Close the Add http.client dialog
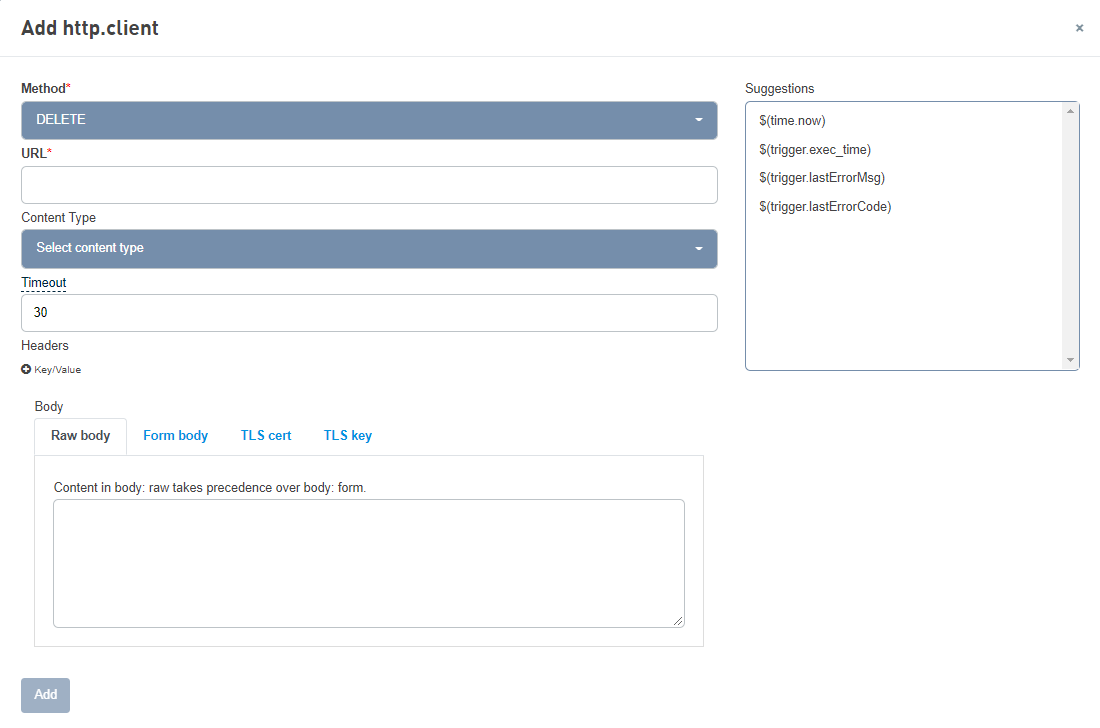The height and width of the screenshot is (728, 1100). (x=1079, y=28)
